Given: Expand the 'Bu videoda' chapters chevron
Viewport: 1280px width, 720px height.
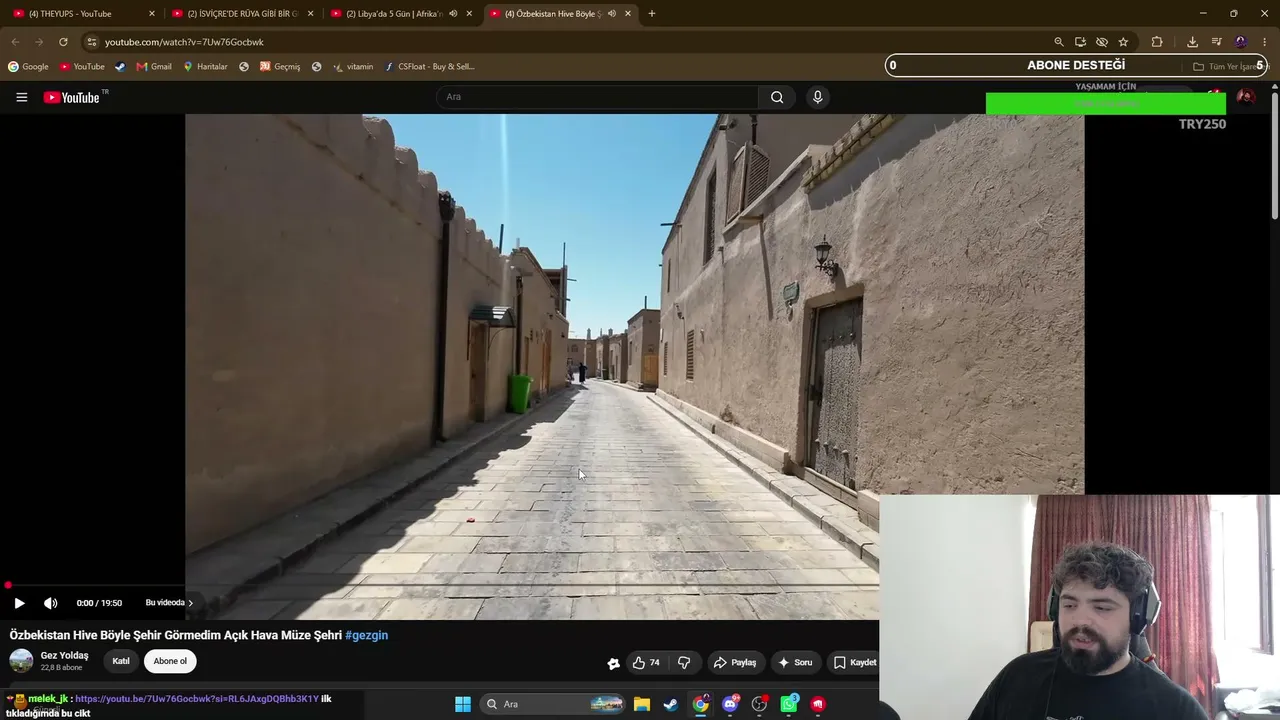Looking at the screenshot, I should click(x=190, y=603).
